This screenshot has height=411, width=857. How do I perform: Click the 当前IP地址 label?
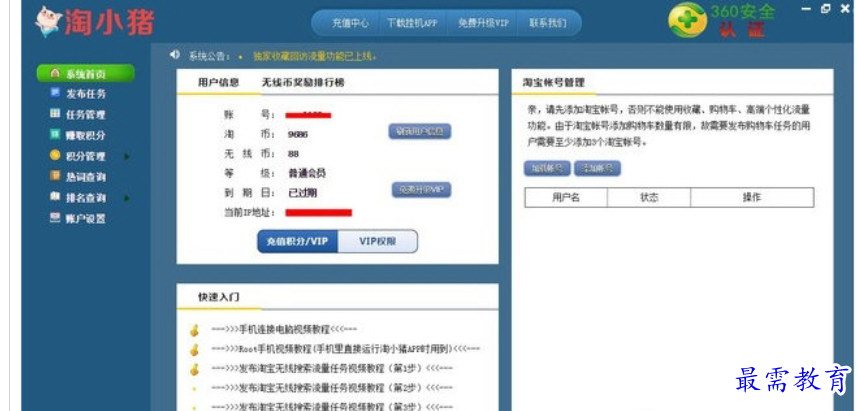click(249, 213)
